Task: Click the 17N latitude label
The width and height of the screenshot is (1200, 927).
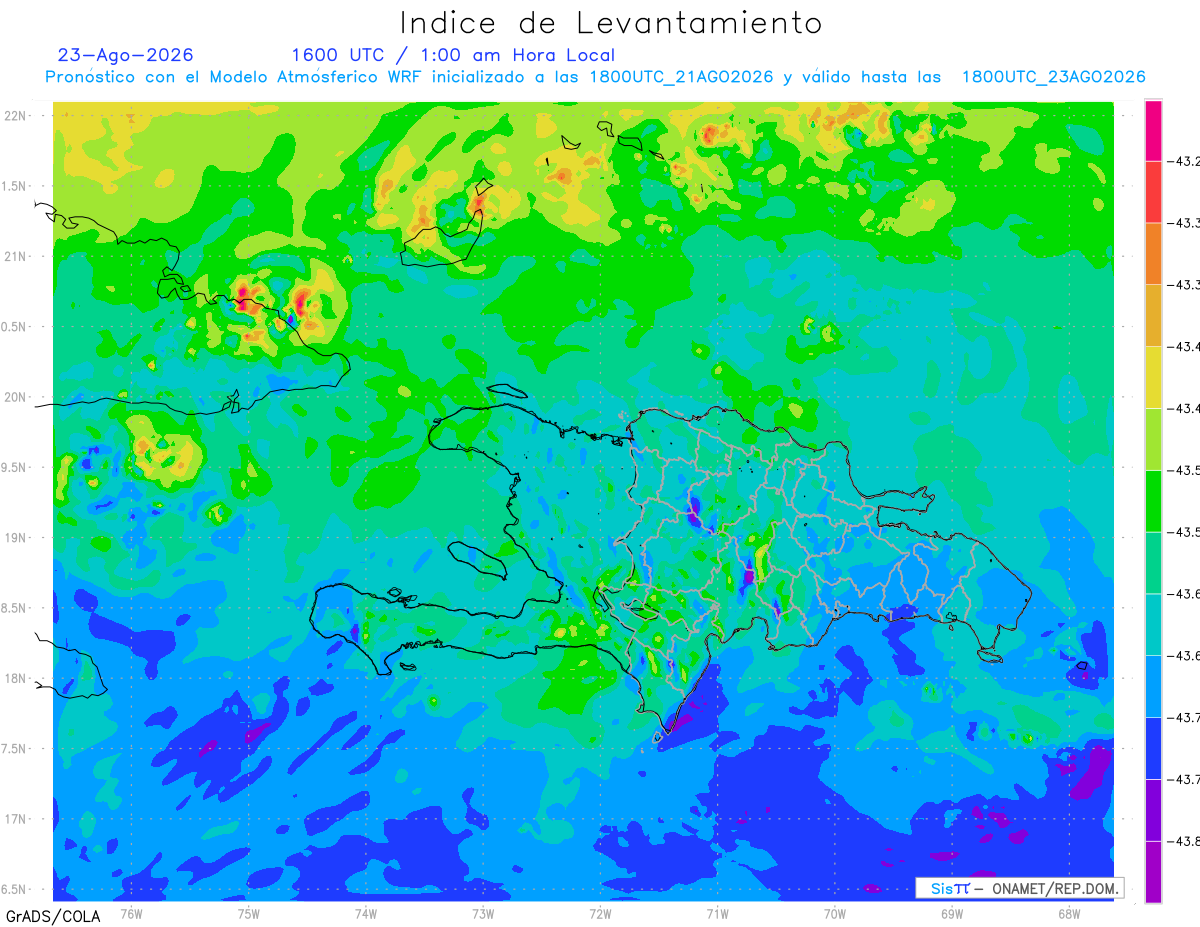Action: point(16,819)
